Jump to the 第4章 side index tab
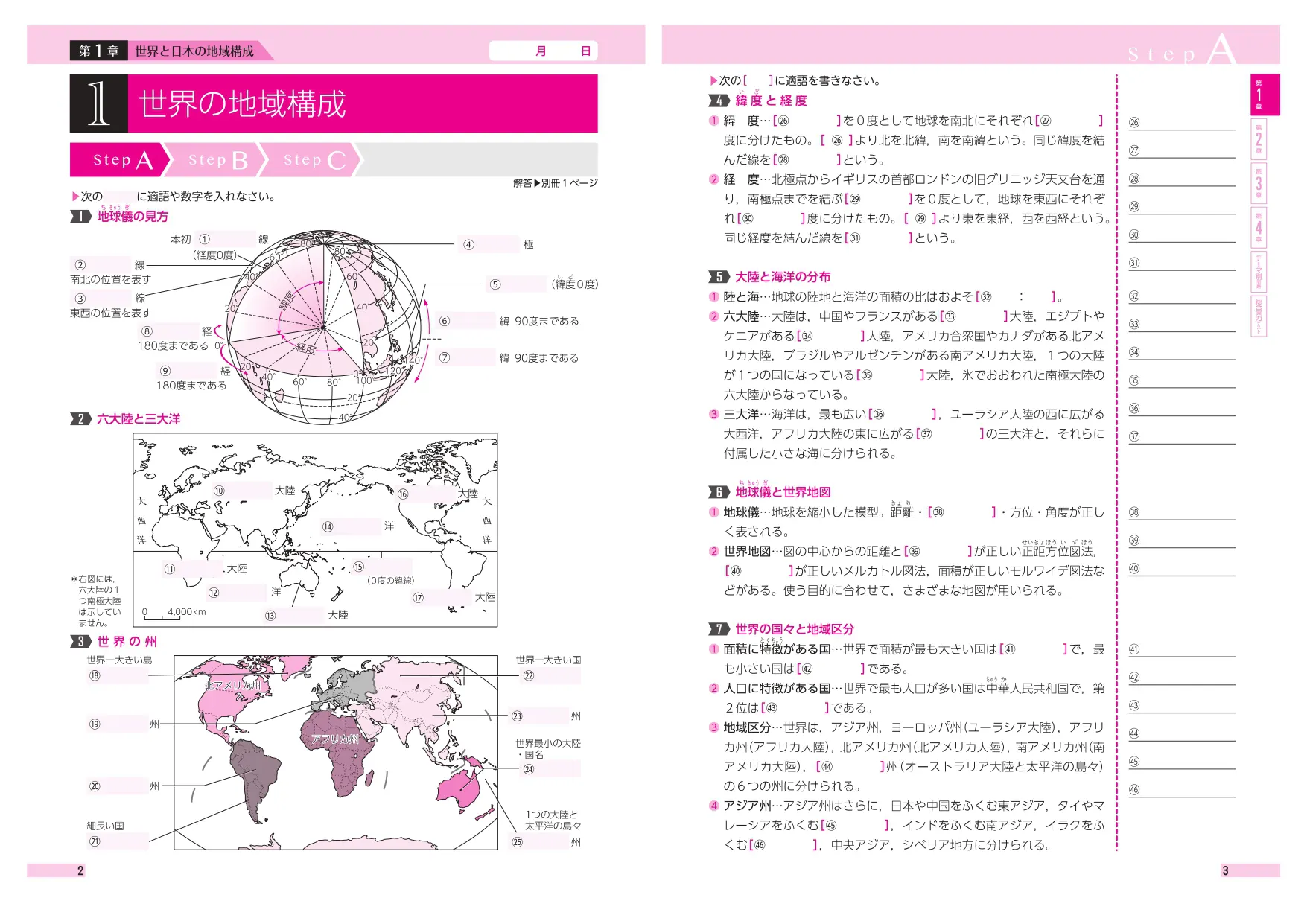 pyautogui.click(x=1259, y=228)
